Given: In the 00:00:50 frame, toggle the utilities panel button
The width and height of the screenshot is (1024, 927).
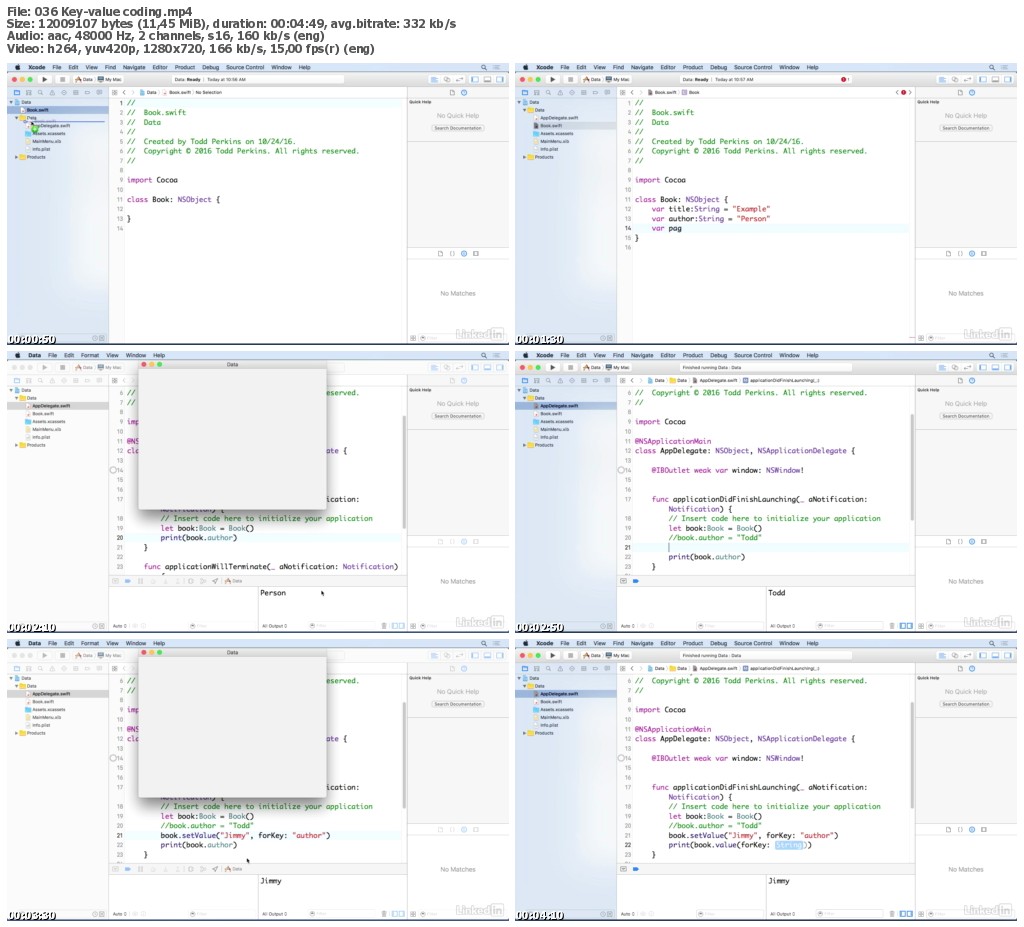Looking at the screenshot, I should [x=500, y=80].
